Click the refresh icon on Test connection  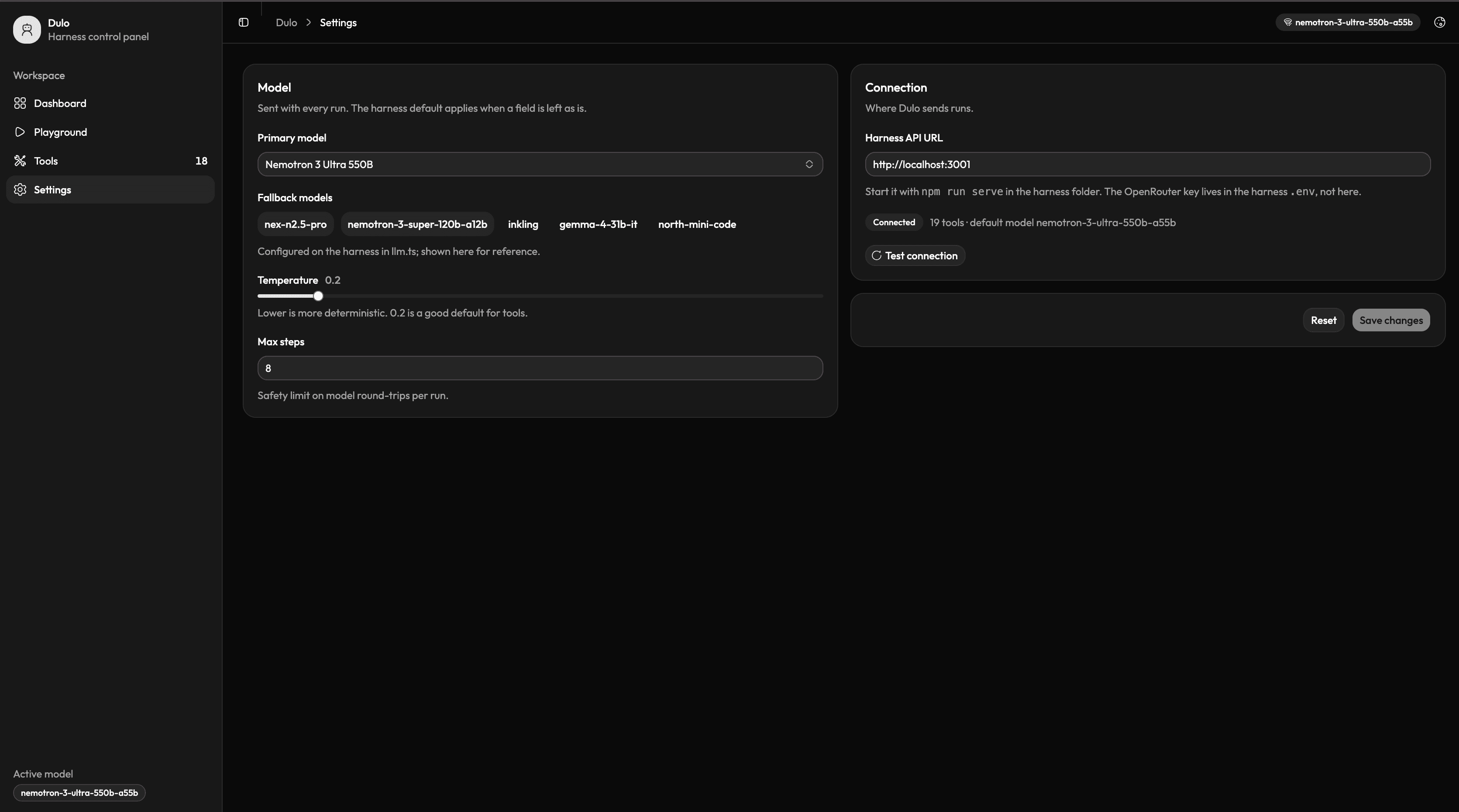[876, 255]
